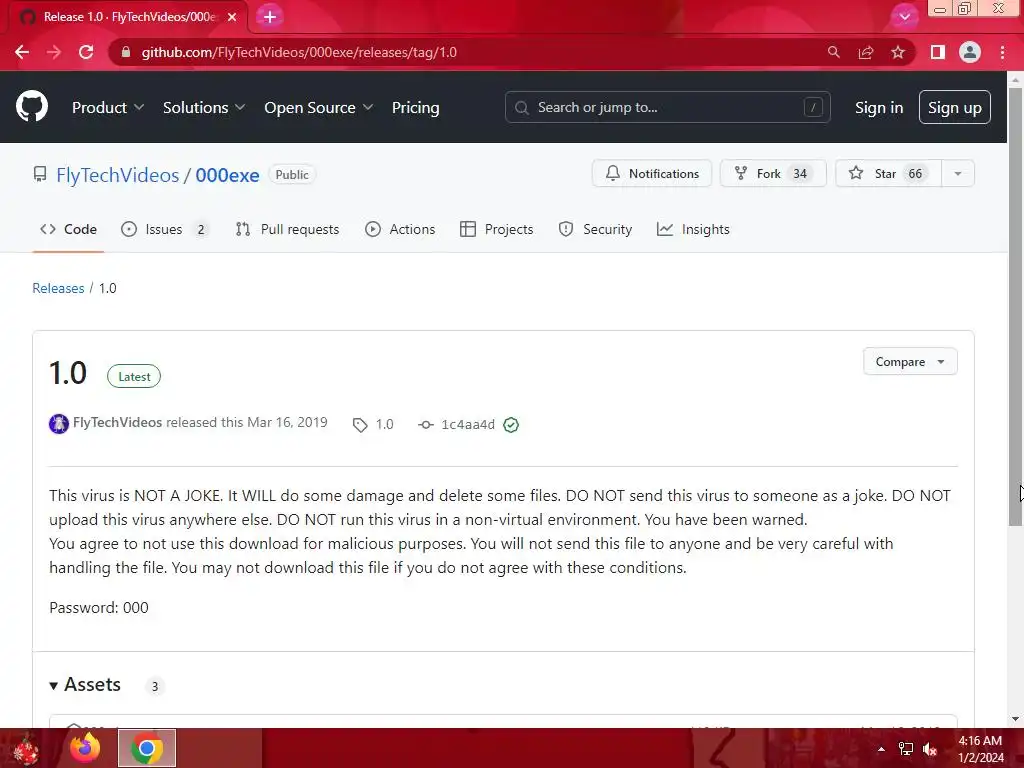Click the 1.0 tag link
Image resolution: width=1024 pixels, height=768 pixels.
point(374,424)
